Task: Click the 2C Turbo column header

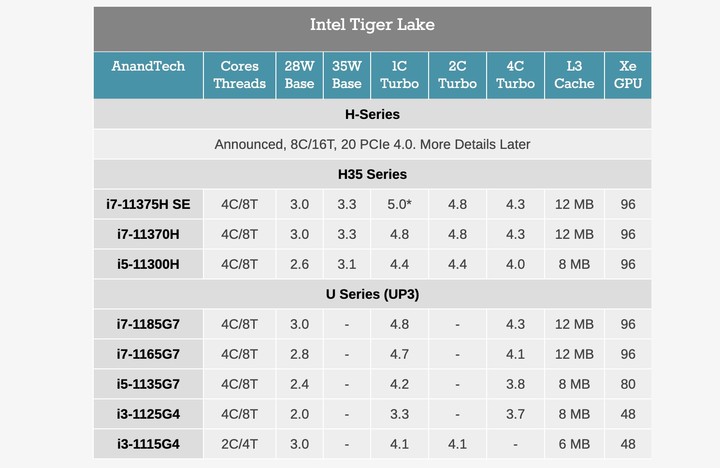Action: click(x=457, y=75)
